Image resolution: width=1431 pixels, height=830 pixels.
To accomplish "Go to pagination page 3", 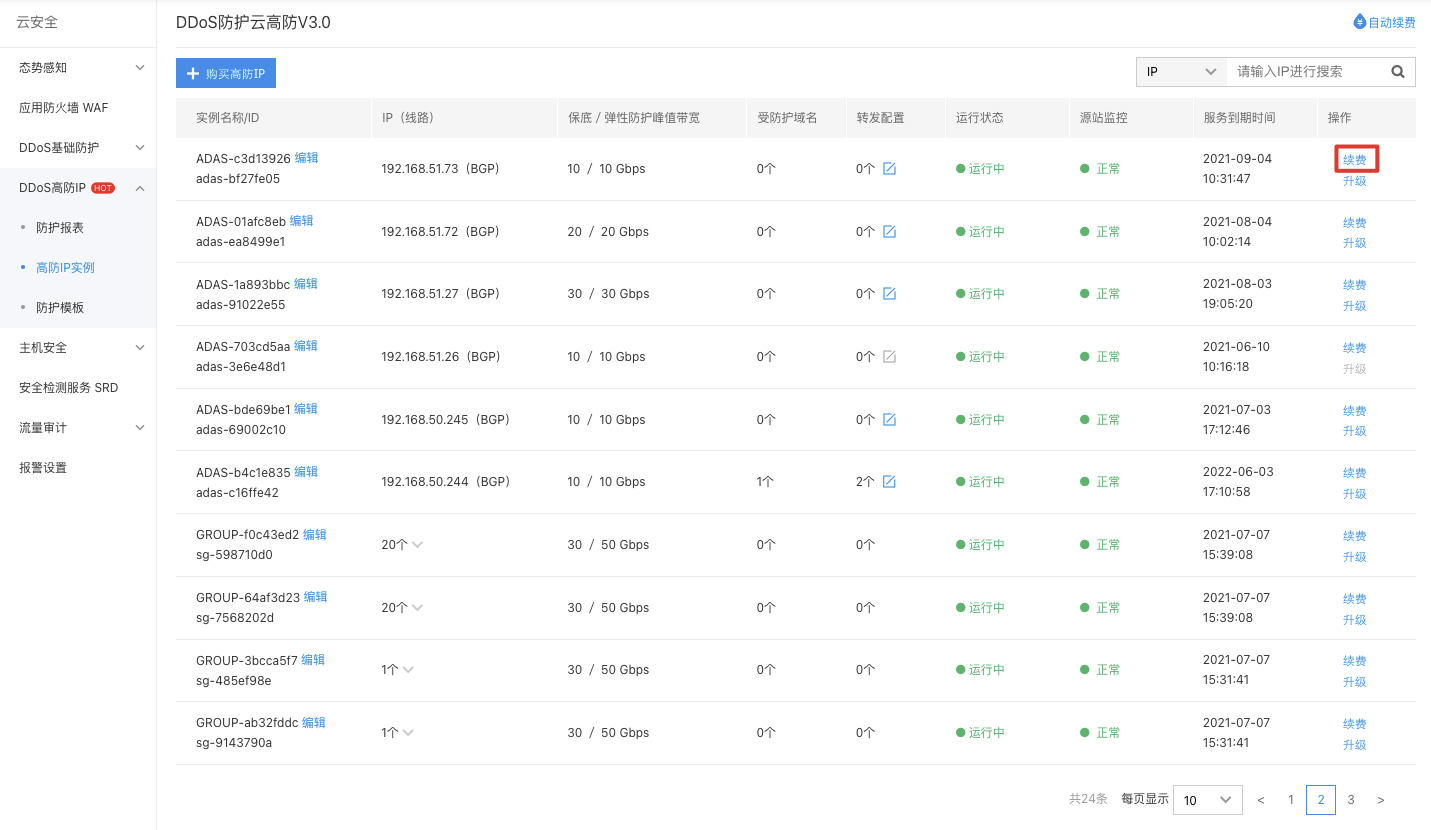I will 1351,800.
